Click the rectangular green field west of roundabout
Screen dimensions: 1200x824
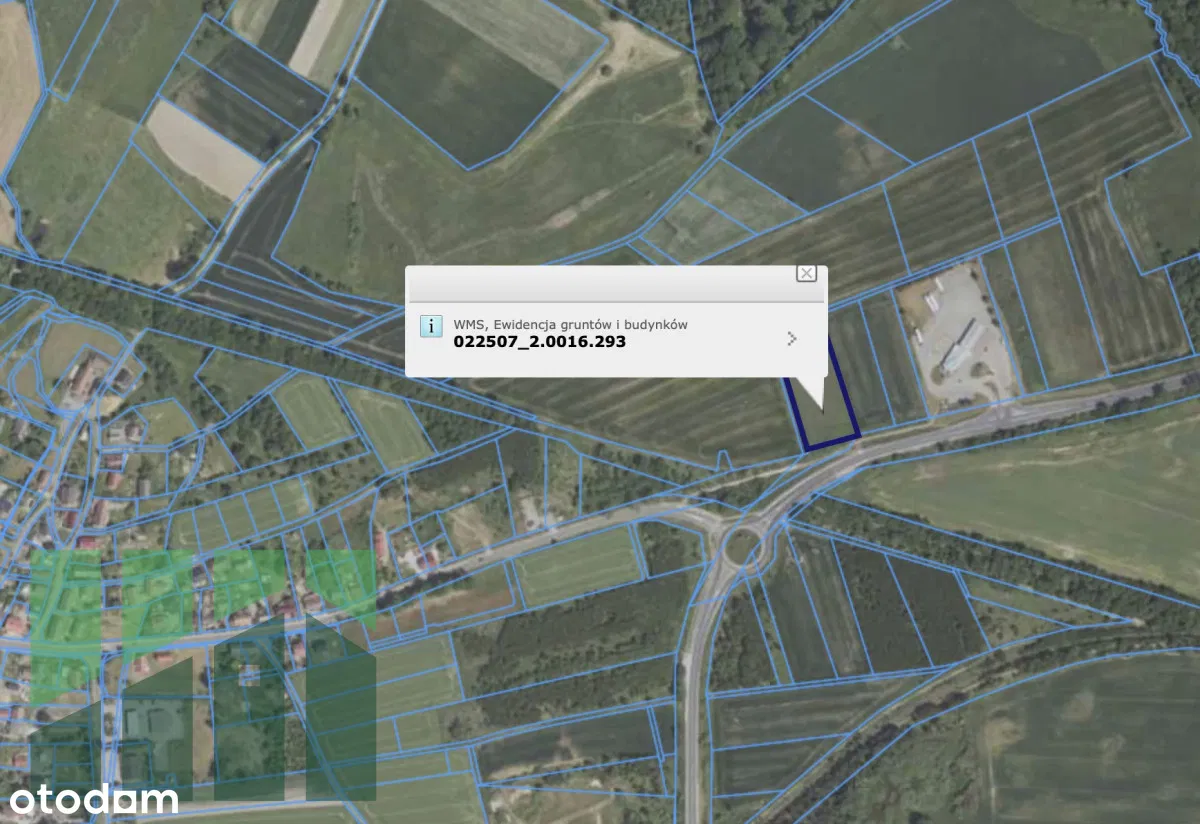576,565
